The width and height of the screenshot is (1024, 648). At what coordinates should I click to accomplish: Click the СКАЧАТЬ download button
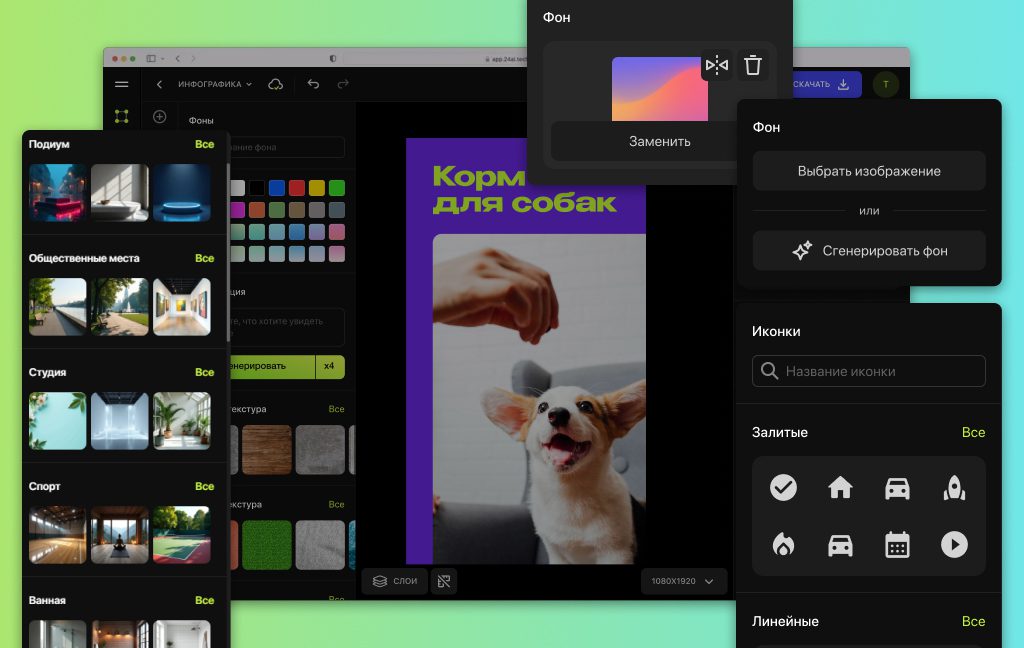pos(822,84)
